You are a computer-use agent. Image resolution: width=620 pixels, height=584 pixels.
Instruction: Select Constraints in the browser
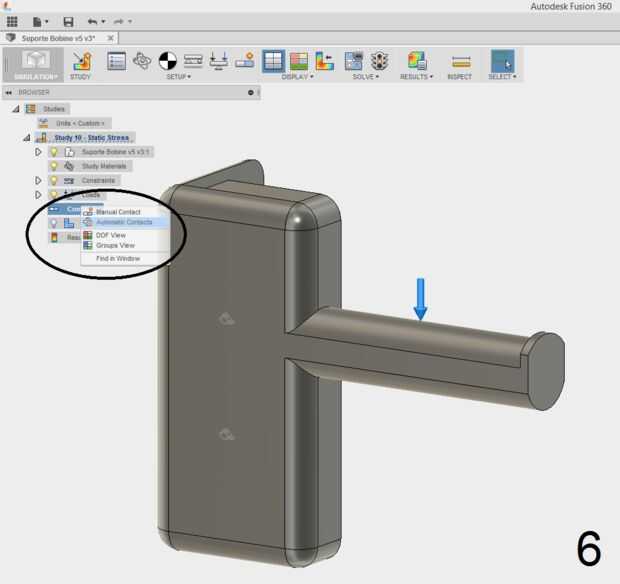[x=98, y=180]
